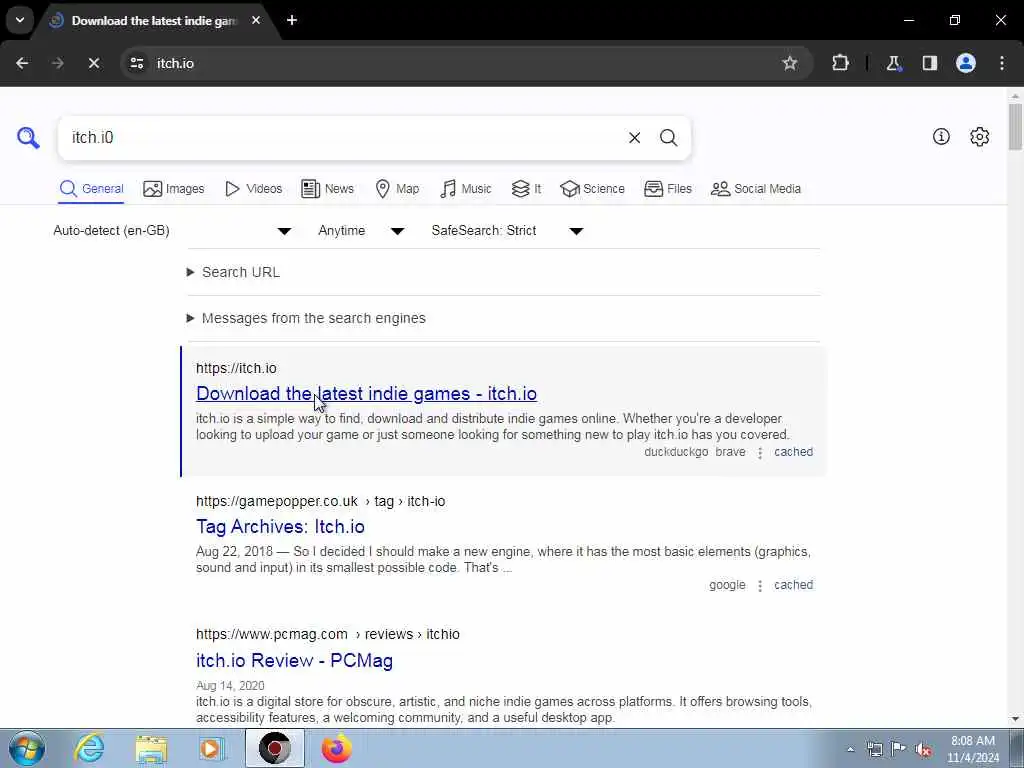Viewport: 1024px width, 768px height.
Task: Open the Auto-detect language dropdown
Action: (172, 231)
